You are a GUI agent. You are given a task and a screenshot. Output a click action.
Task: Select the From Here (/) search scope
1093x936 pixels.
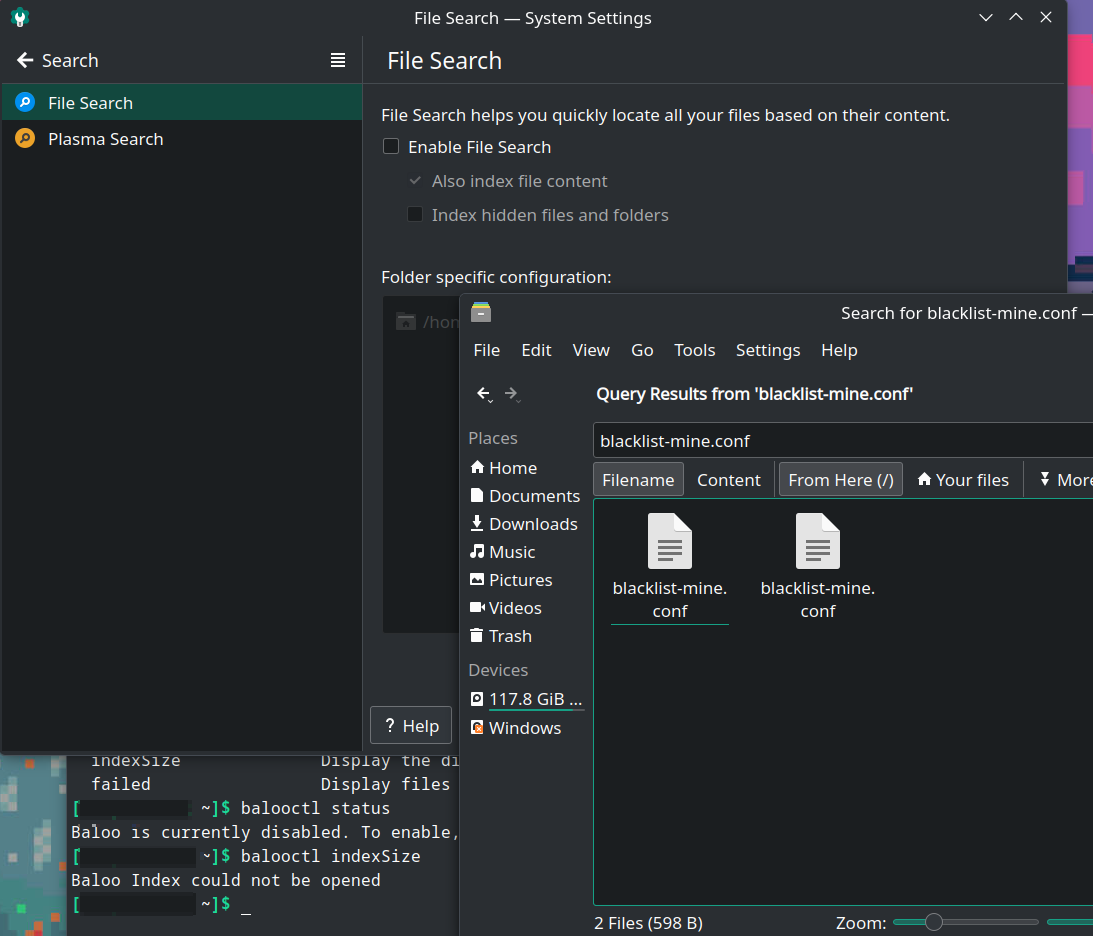[x=841, y=479]
